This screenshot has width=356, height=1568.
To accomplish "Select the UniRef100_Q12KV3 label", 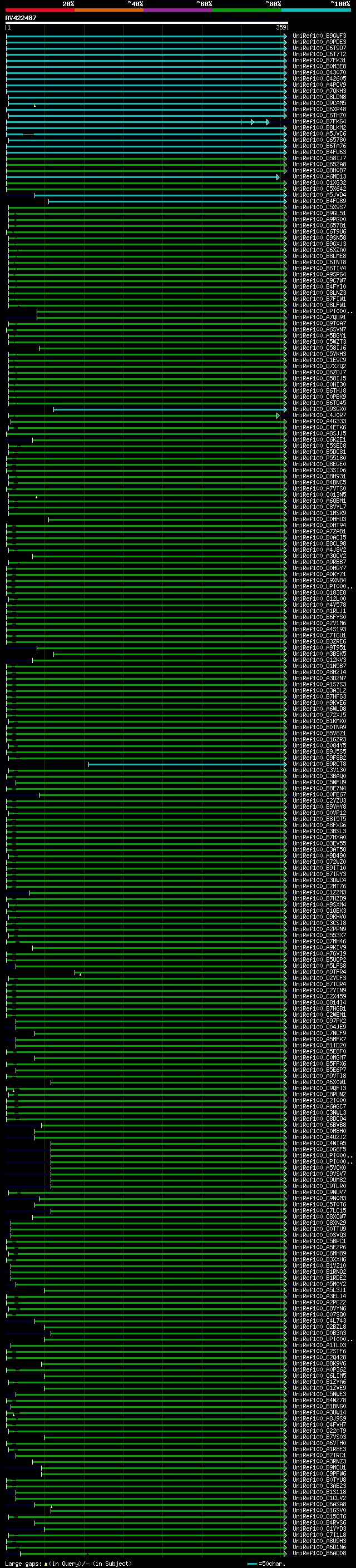I will pyautogui.click(x=319, y=660).
